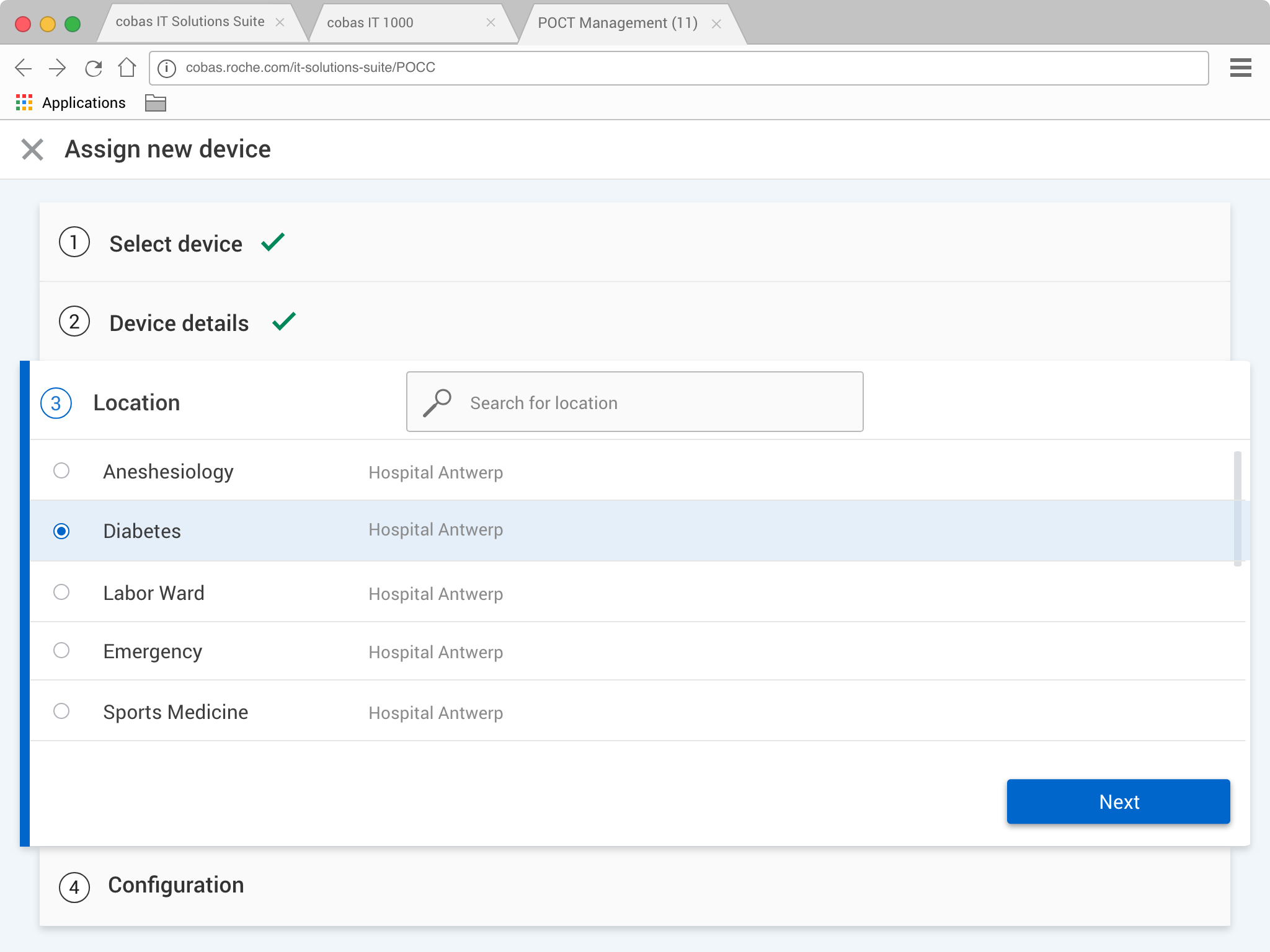Click the site info icon in address bar
The image size is (1270, 952).
[166, 68]
